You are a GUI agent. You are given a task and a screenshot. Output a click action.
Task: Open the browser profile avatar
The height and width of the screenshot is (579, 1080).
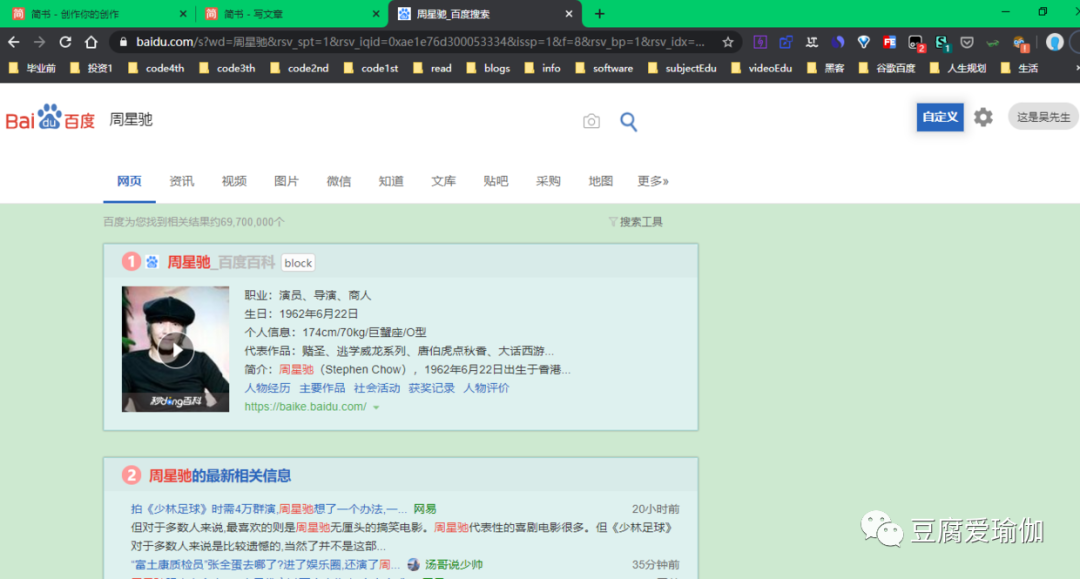click(x=1054, y=42)
